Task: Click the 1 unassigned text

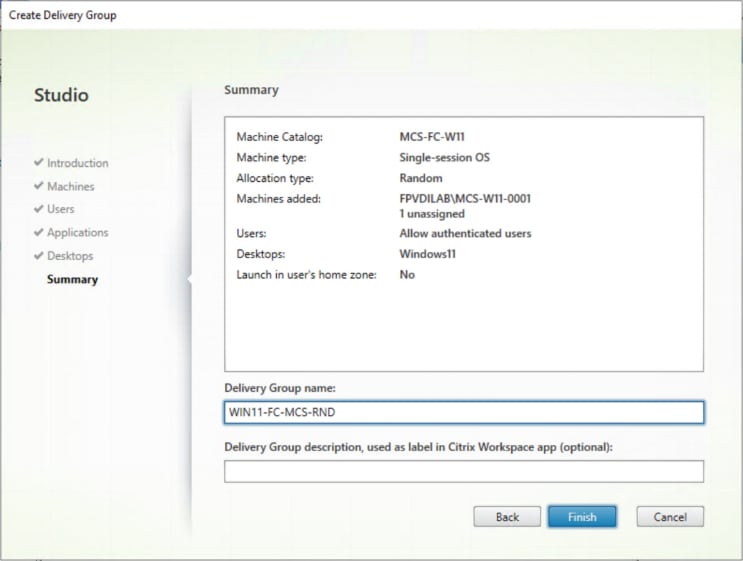Action: click(432, 214)
